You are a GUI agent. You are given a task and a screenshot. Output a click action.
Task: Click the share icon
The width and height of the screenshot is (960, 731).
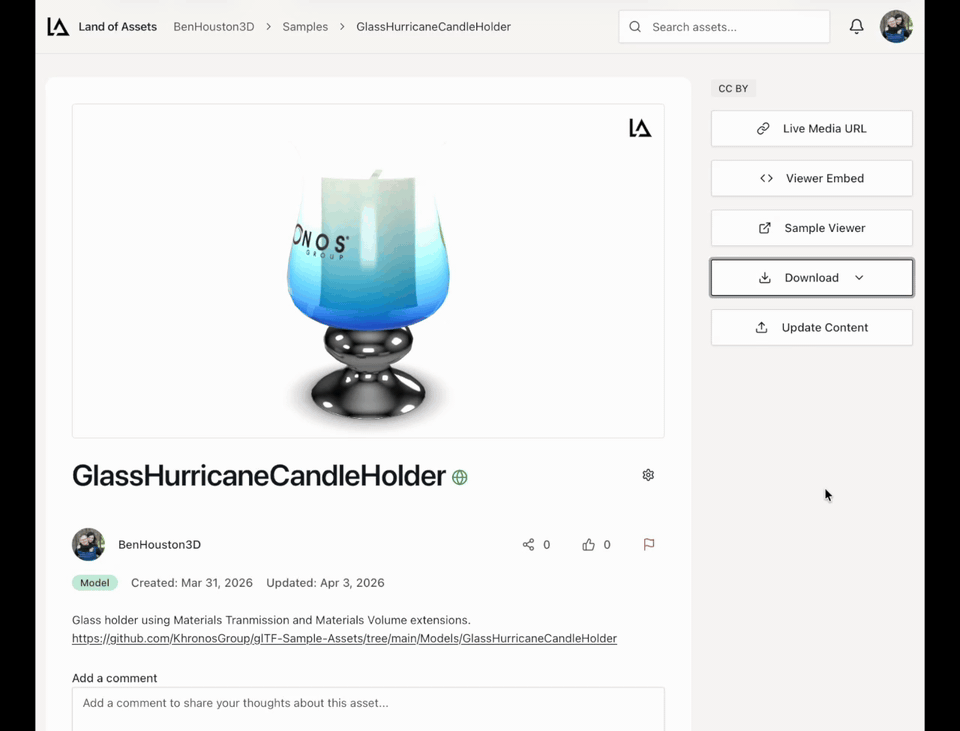click(x=528, y=544)
